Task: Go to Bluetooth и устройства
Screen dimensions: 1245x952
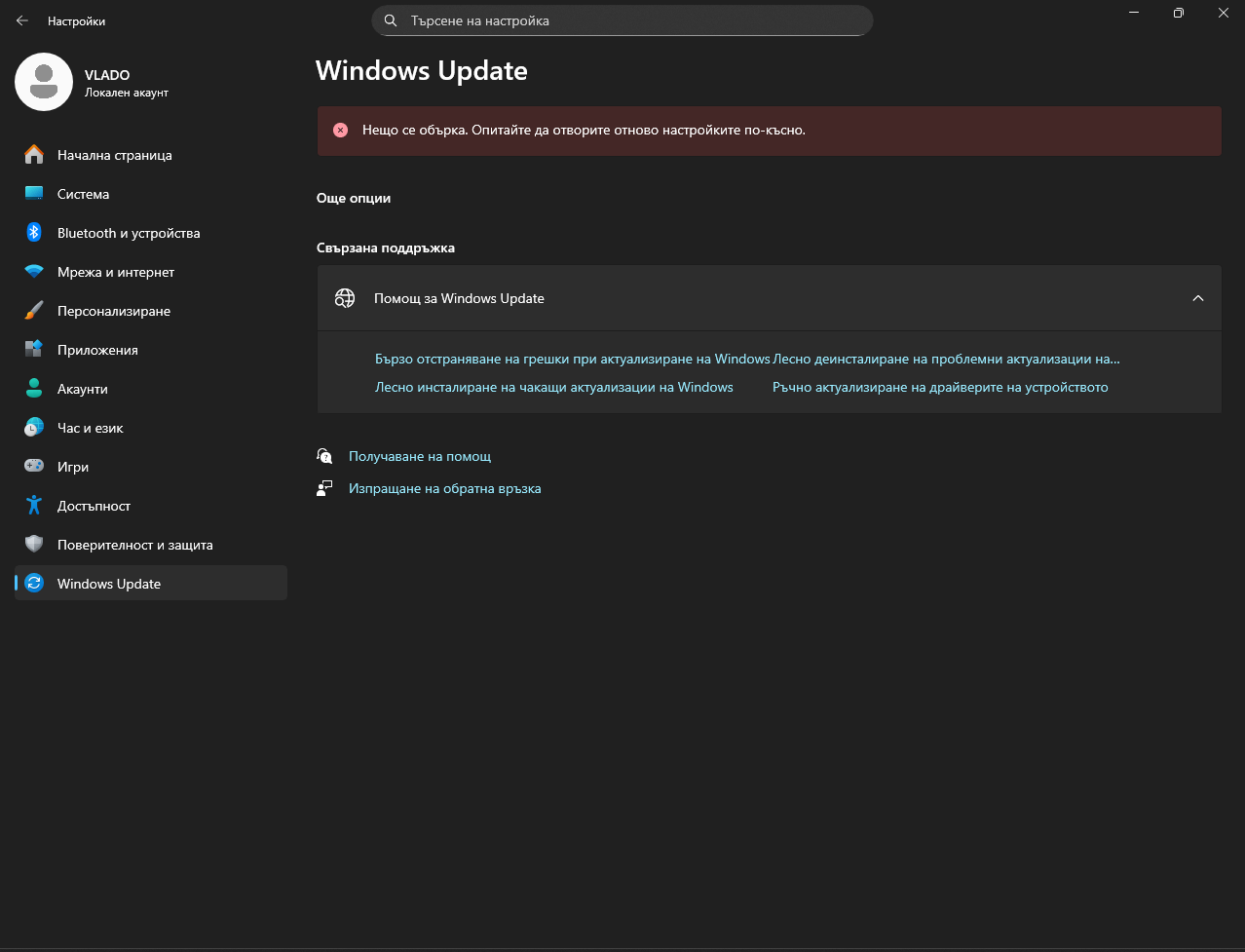Action: [x=151, y=233]
